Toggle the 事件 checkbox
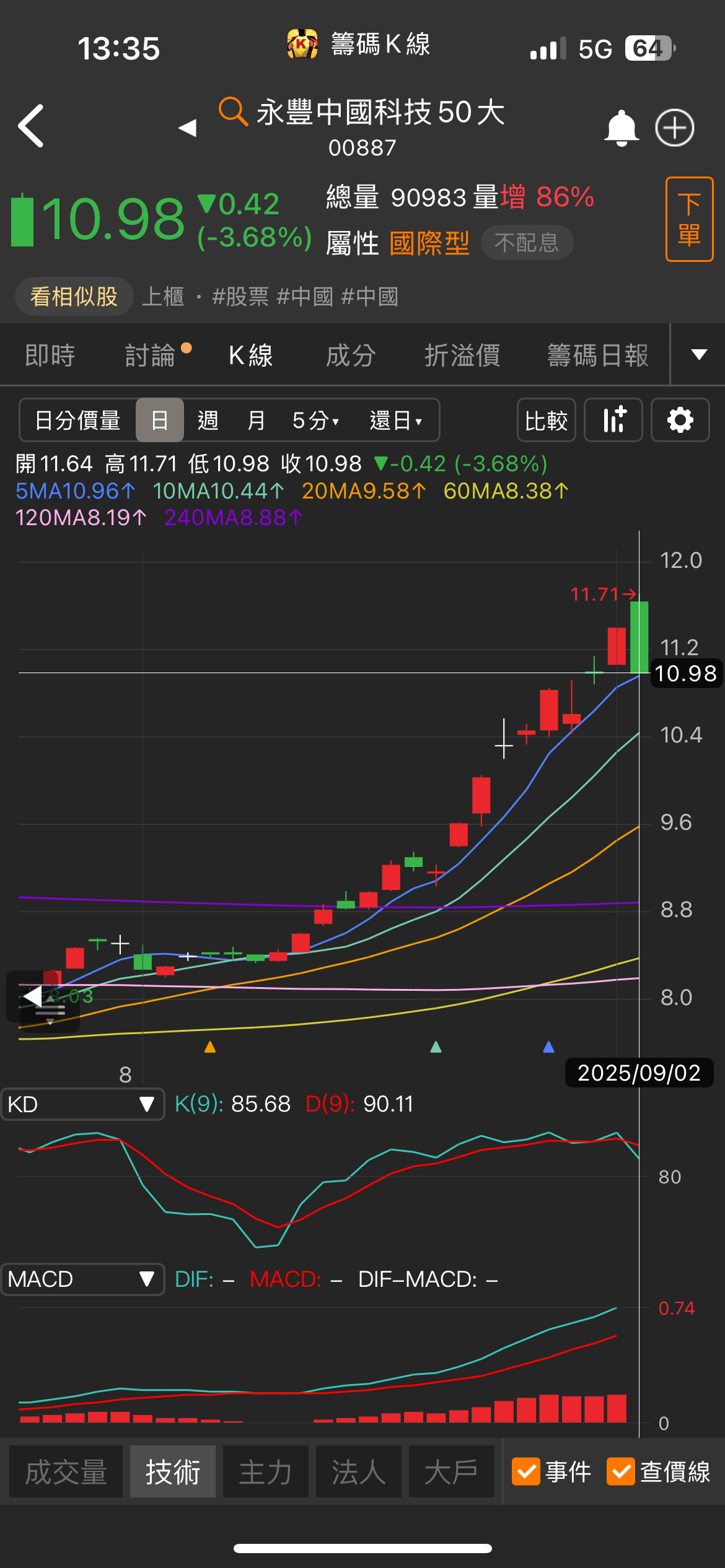Screen dimensions: 725x1568 point(526,1471)
